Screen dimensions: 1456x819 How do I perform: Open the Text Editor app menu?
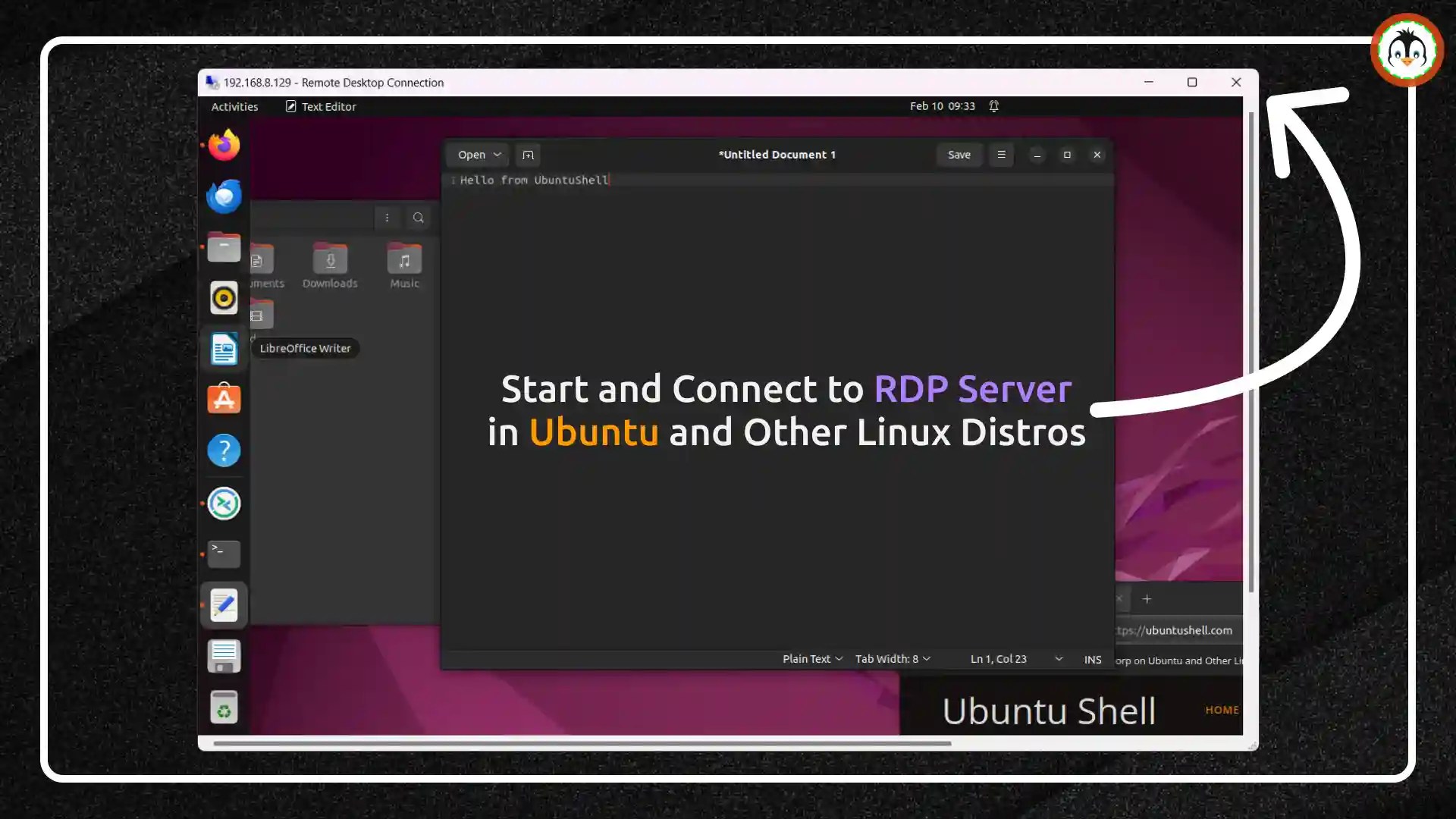coord(321,107)
